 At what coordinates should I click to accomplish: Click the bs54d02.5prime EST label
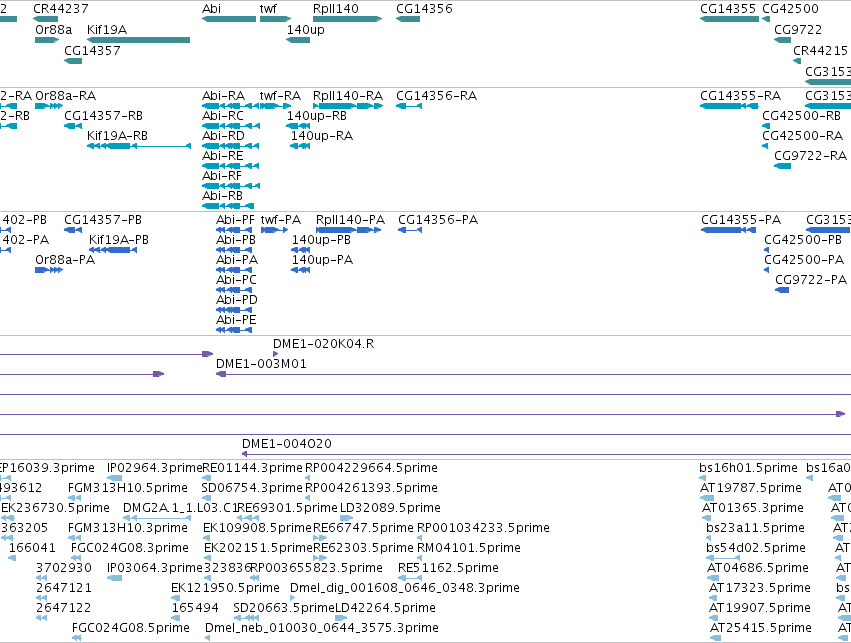756,548
